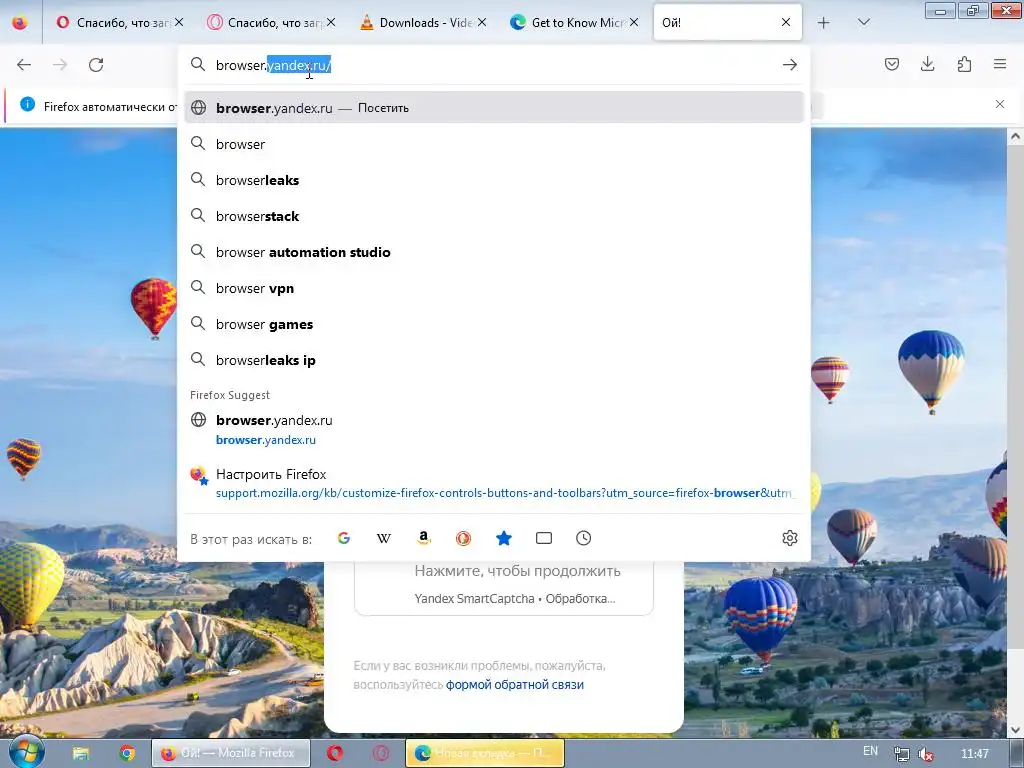
Task: Click the 11:47 system clock
Action: [x=974, y=754]
